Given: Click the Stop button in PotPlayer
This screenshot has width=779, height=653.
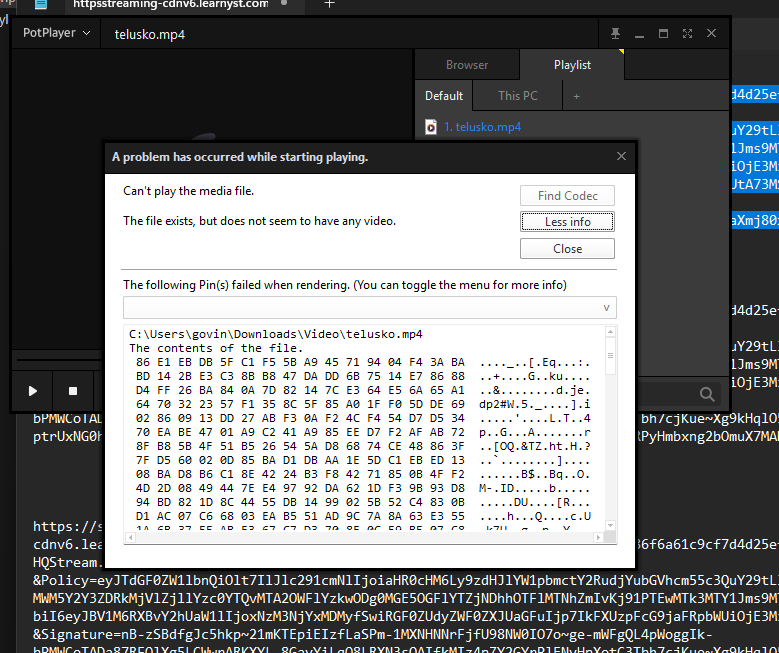Looking at the screenshot, I should [x=73, y=391].
